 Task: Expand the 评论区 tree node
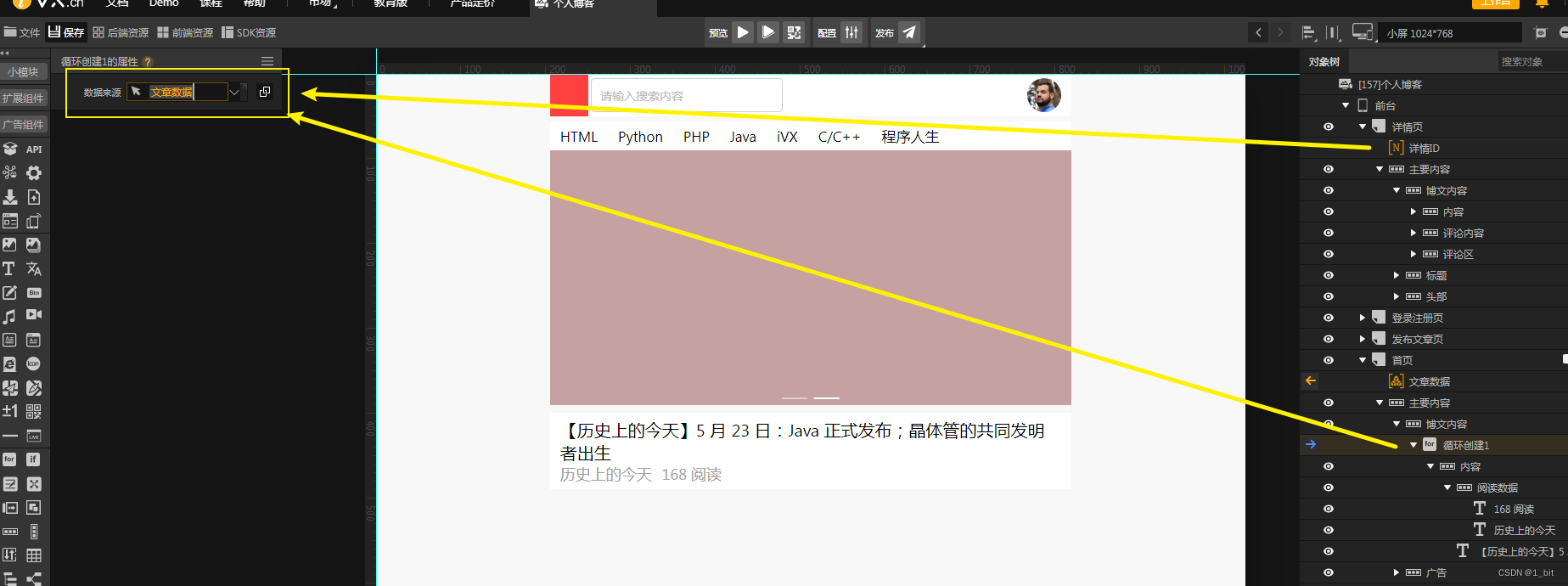coord(1413,254)
